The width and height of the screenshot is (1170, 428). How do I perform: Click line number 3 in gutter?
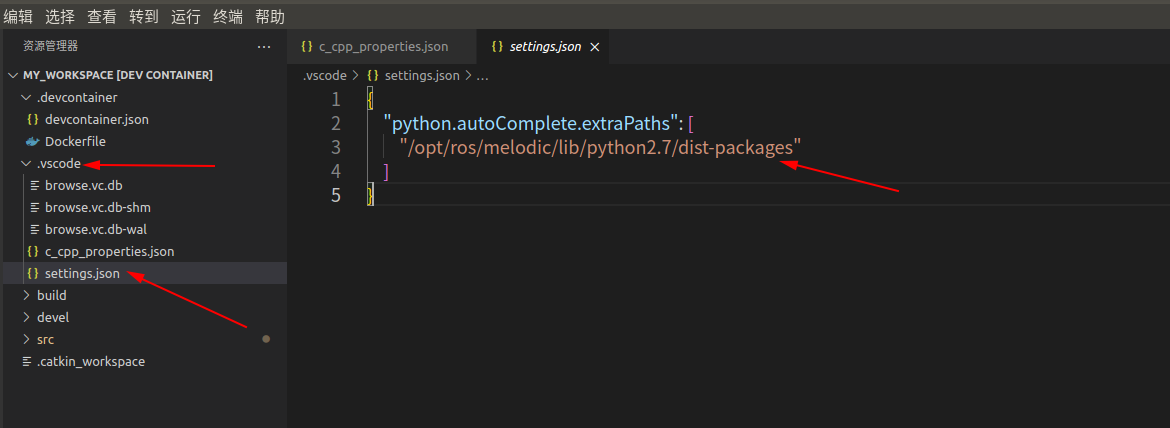pyautogui.click(x=336, y=147)
